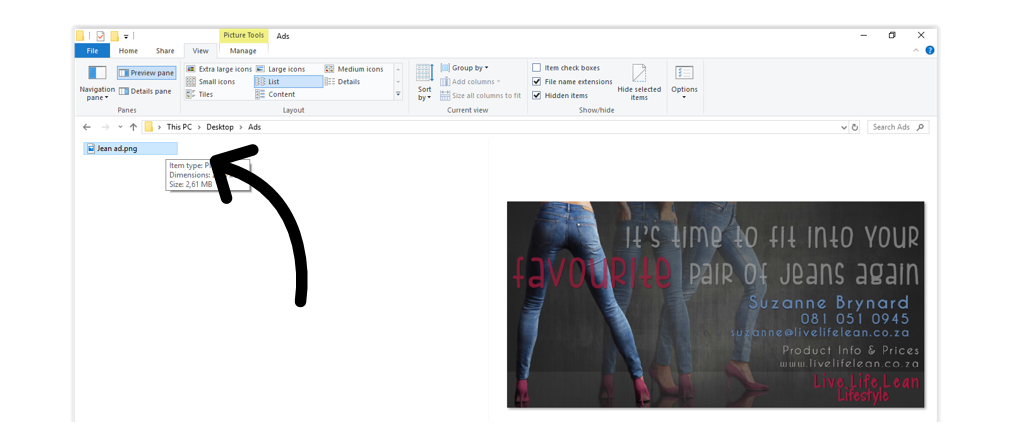The width and height of the screenshot is (1011, 445).
Task: Go up one folder level
Action: [x=133, y=127]
